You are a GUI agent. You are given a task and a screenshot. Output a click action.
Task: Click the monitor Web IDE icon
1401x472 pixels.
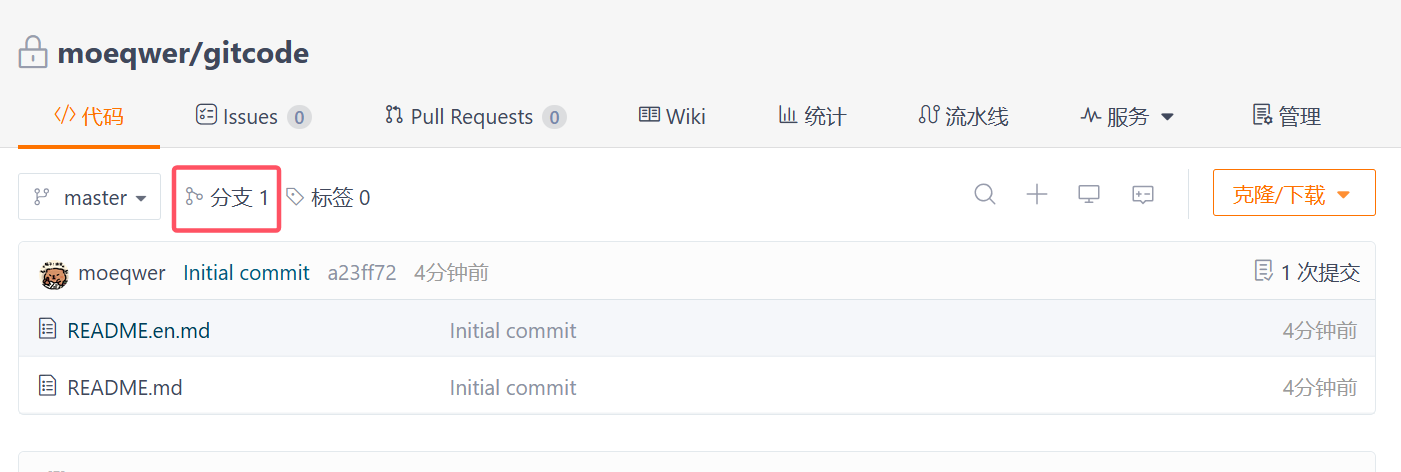pyautogui.click(x=1089, y=194)
